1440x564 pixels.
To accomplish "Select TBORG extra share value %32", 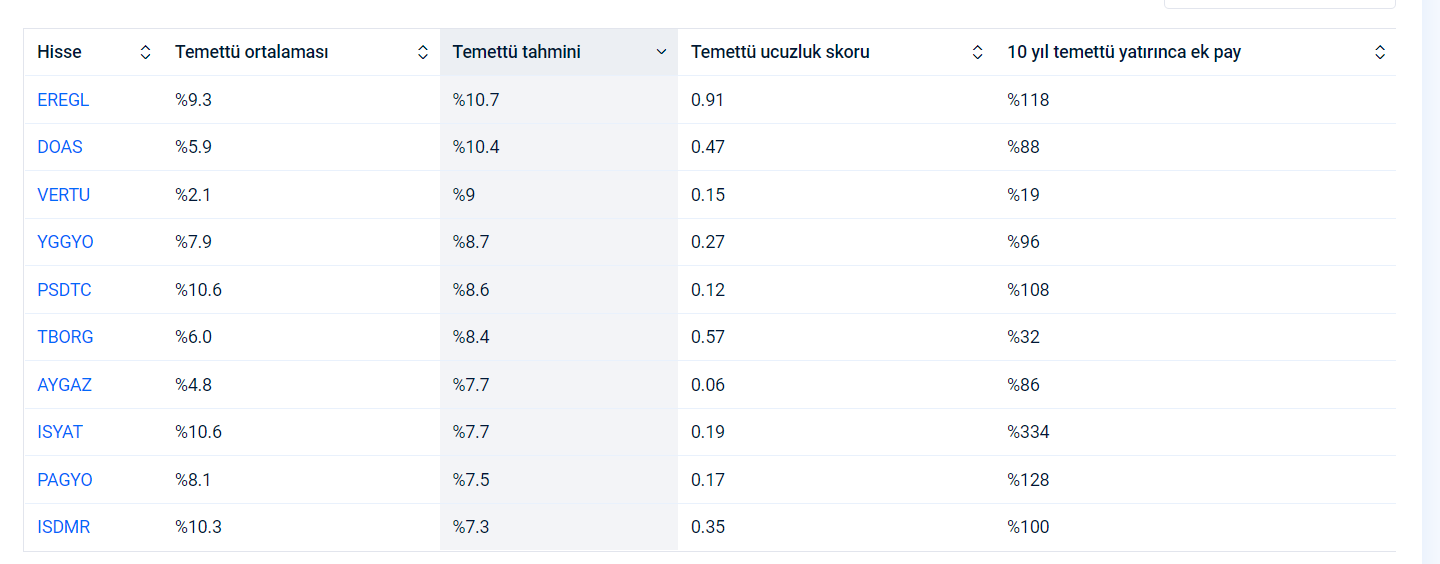I will [1024, 337].
